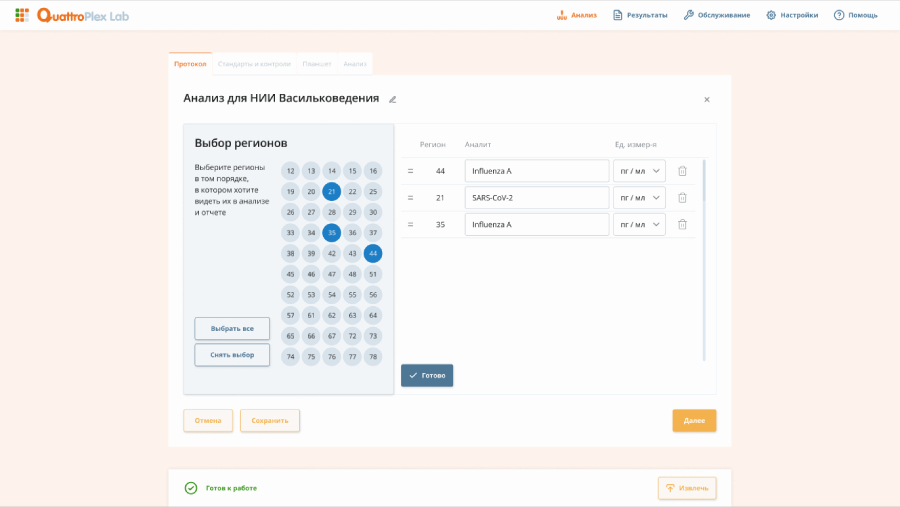
Task: Click the Далее button
Action: coord(694,420)
